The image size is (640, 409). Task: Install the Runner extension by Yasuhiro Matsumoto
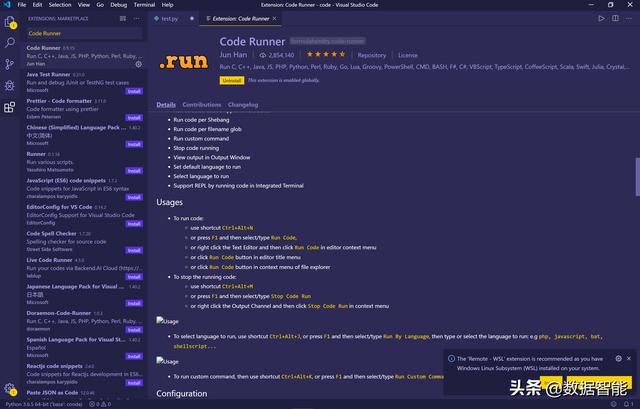point(134,171)
